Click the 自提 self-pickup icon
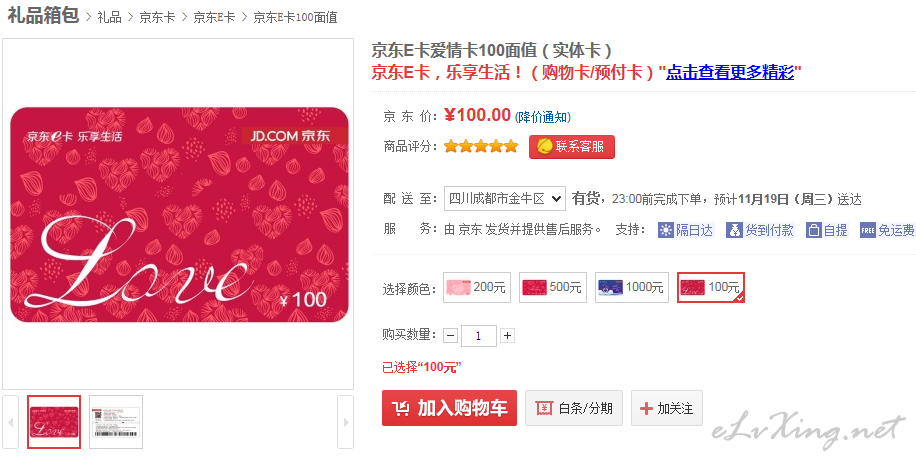Screen dimensions: 916x463 pos(814,230)
